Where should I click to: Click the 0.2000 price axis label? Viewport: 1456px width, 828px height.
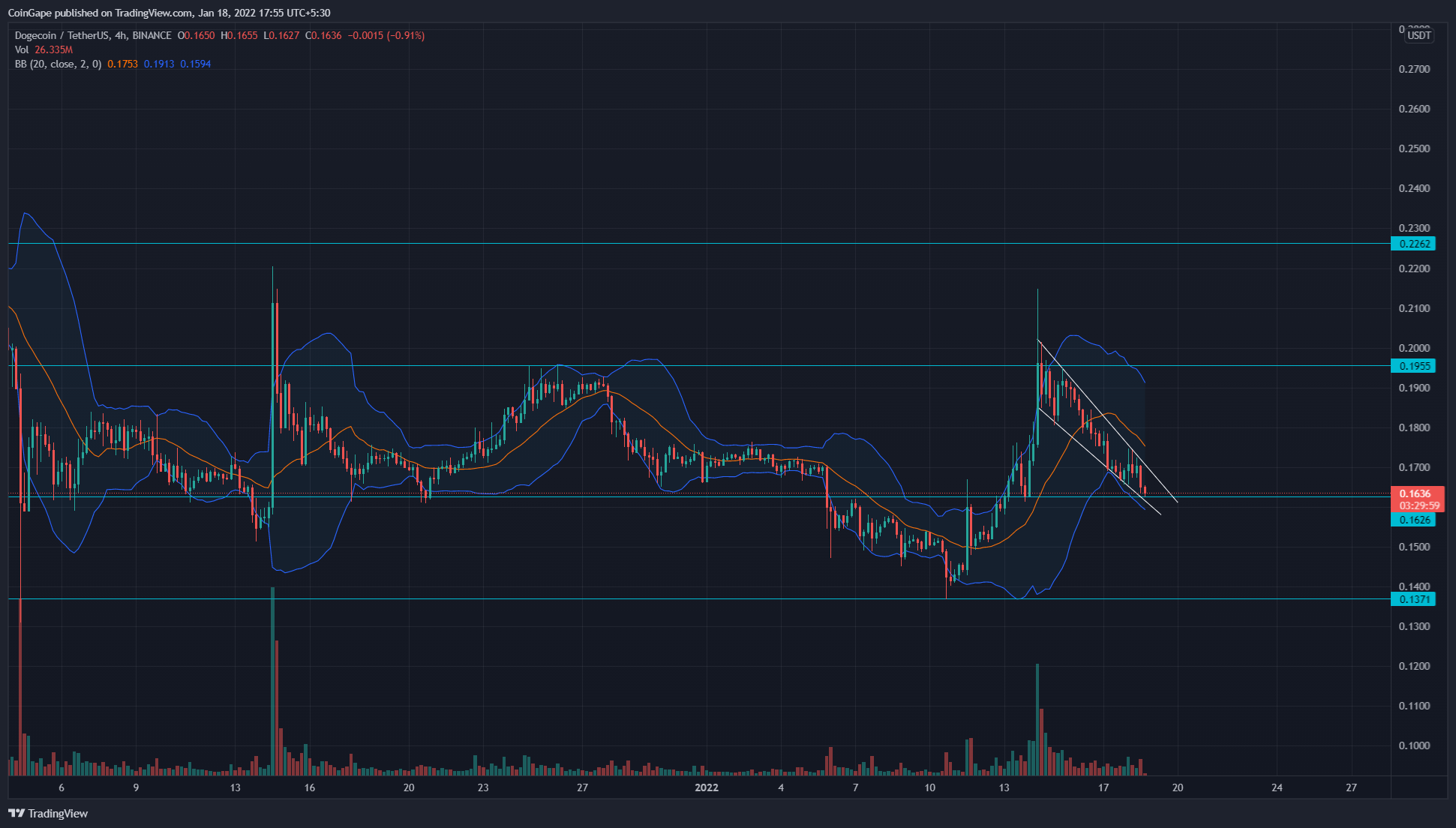[1415, 348]
